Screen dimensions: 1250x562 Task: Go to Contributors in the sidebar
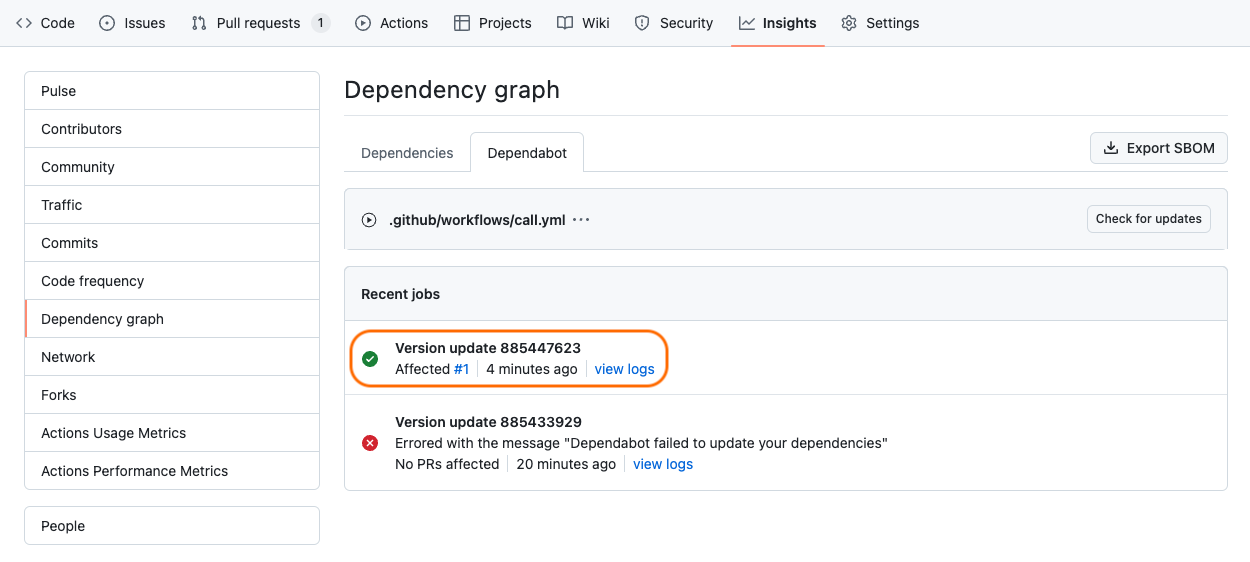81,129
